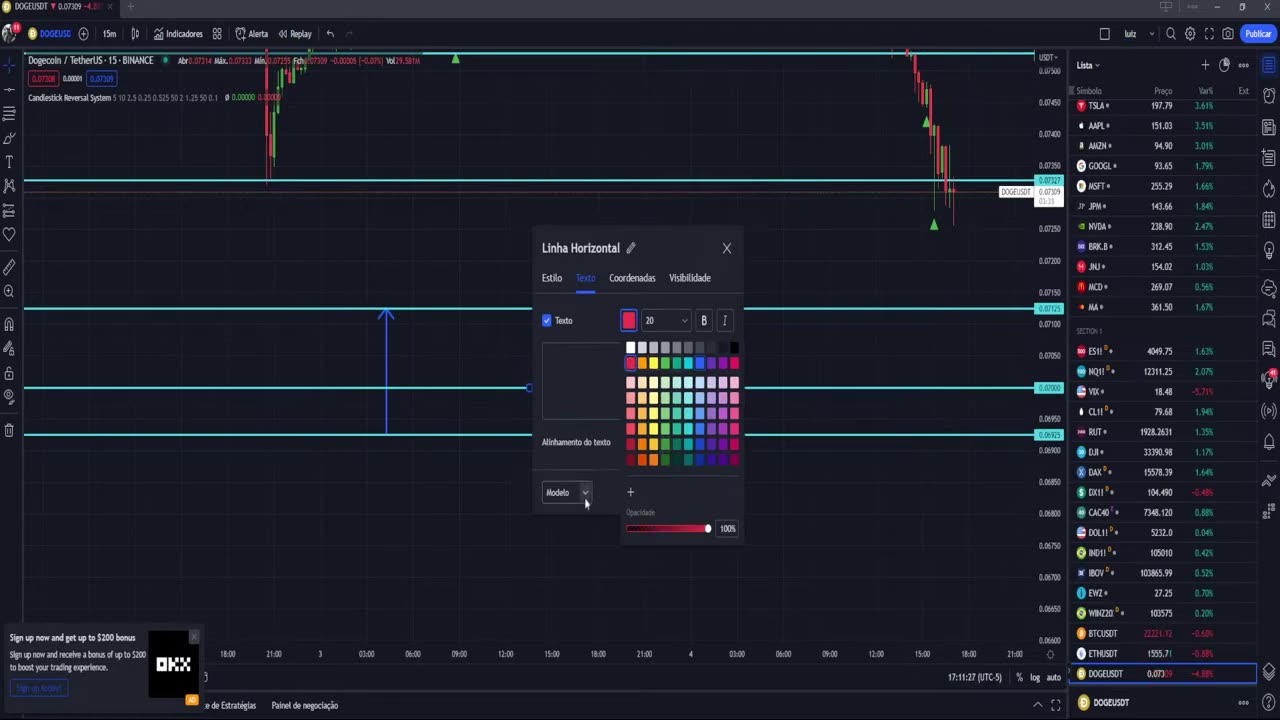
Task: Select TSLA in the watchlist
Action: coord(1163,106)
